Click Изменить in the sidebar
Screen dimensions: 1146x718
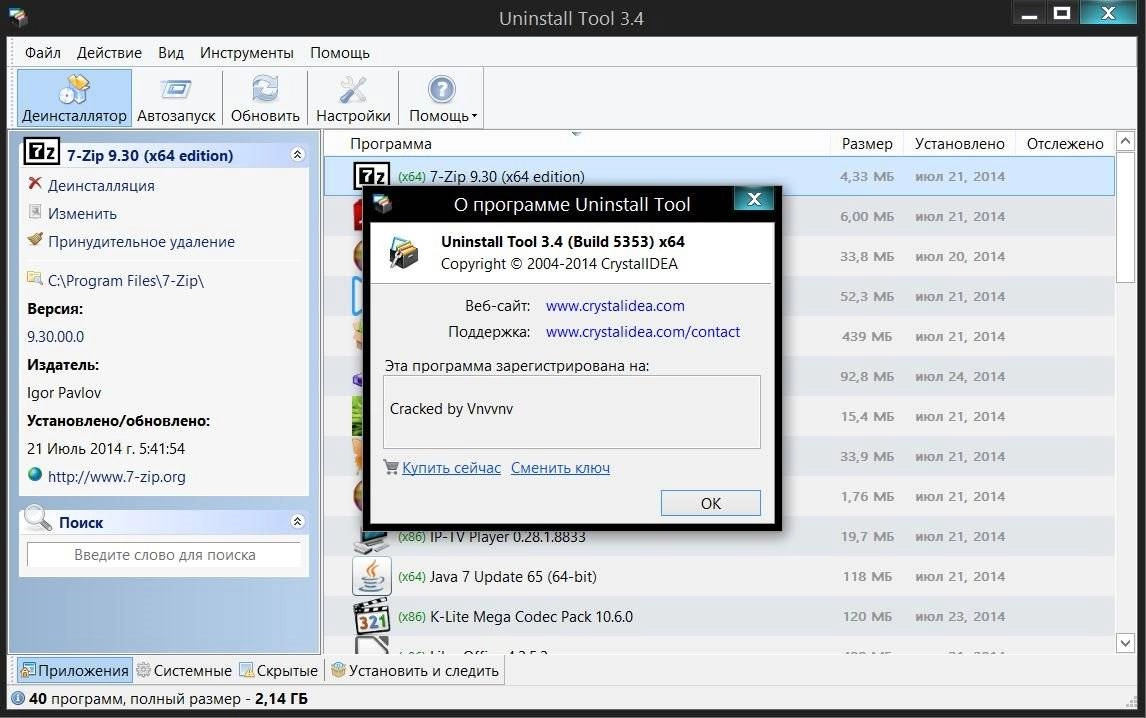click(82, 213)
